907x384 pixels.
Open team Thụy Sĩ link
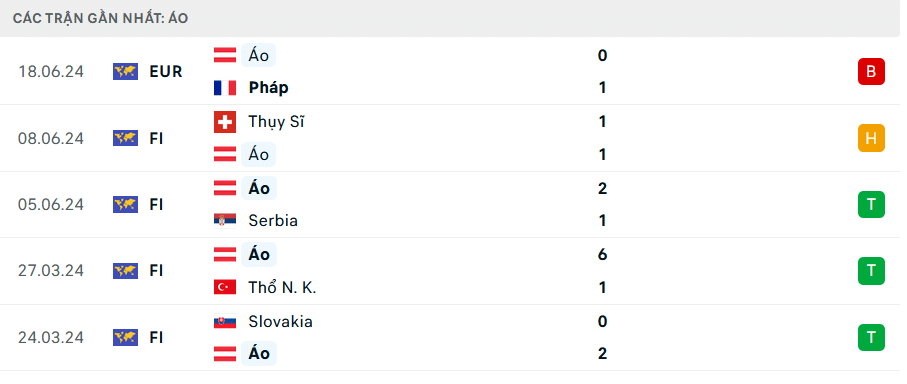click(x=276, y=122)
